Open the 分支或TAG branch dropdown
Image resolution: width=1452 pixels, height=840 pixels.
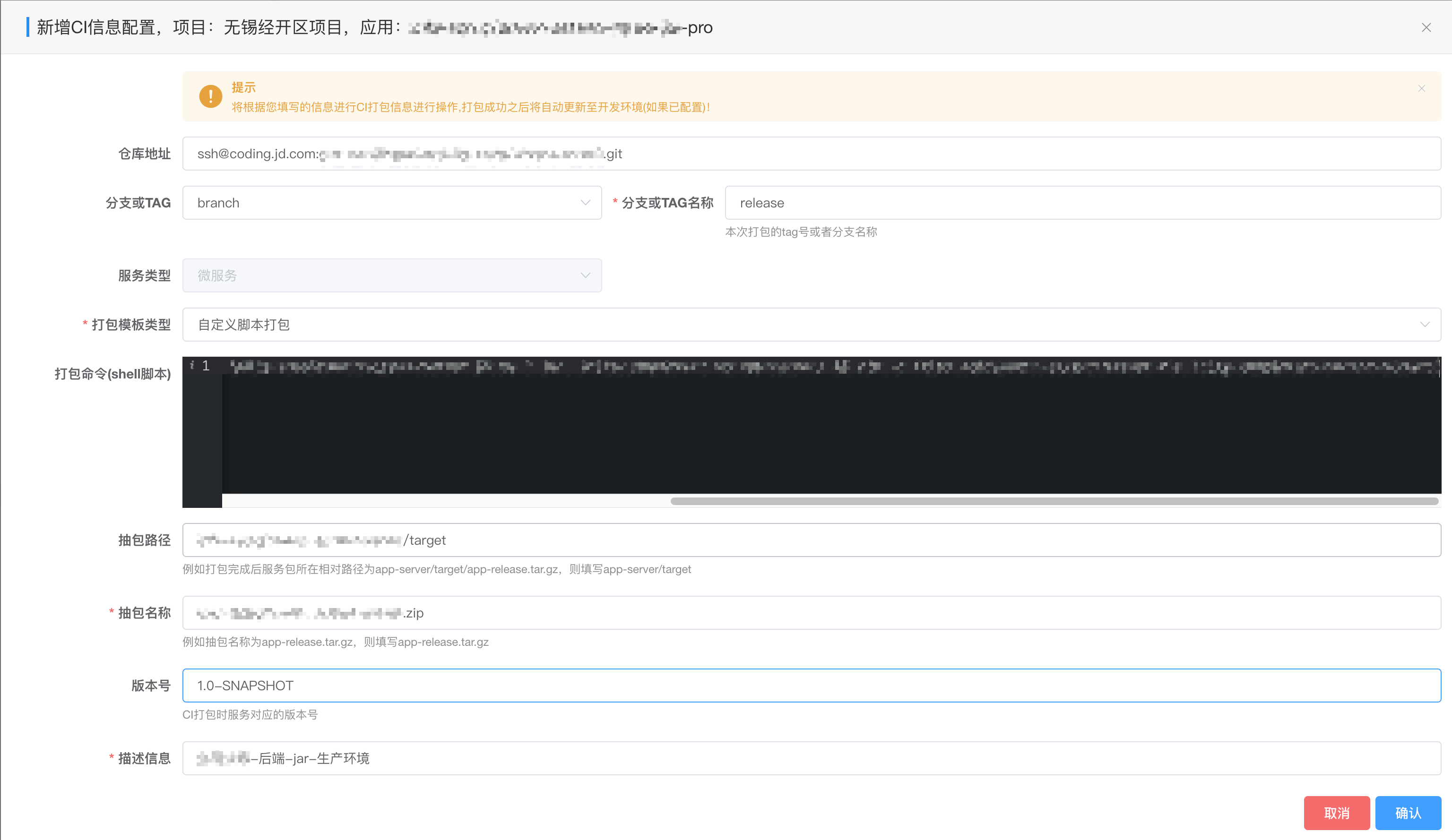(x=392, y=203)
